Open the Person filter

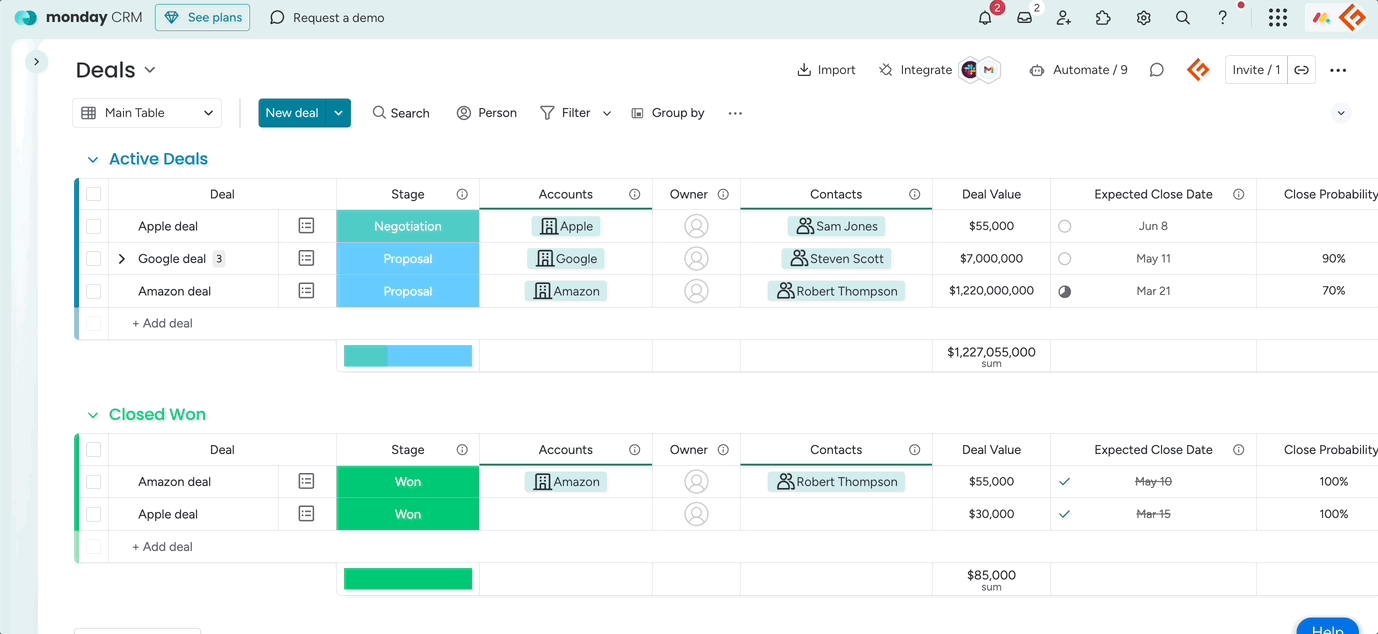click(x=487, y=113)
